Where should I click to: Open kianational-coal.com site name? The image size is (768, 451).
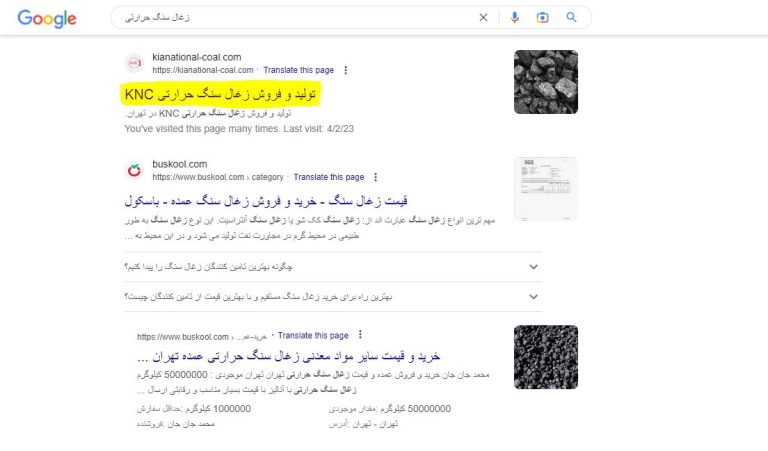(196, 57)
